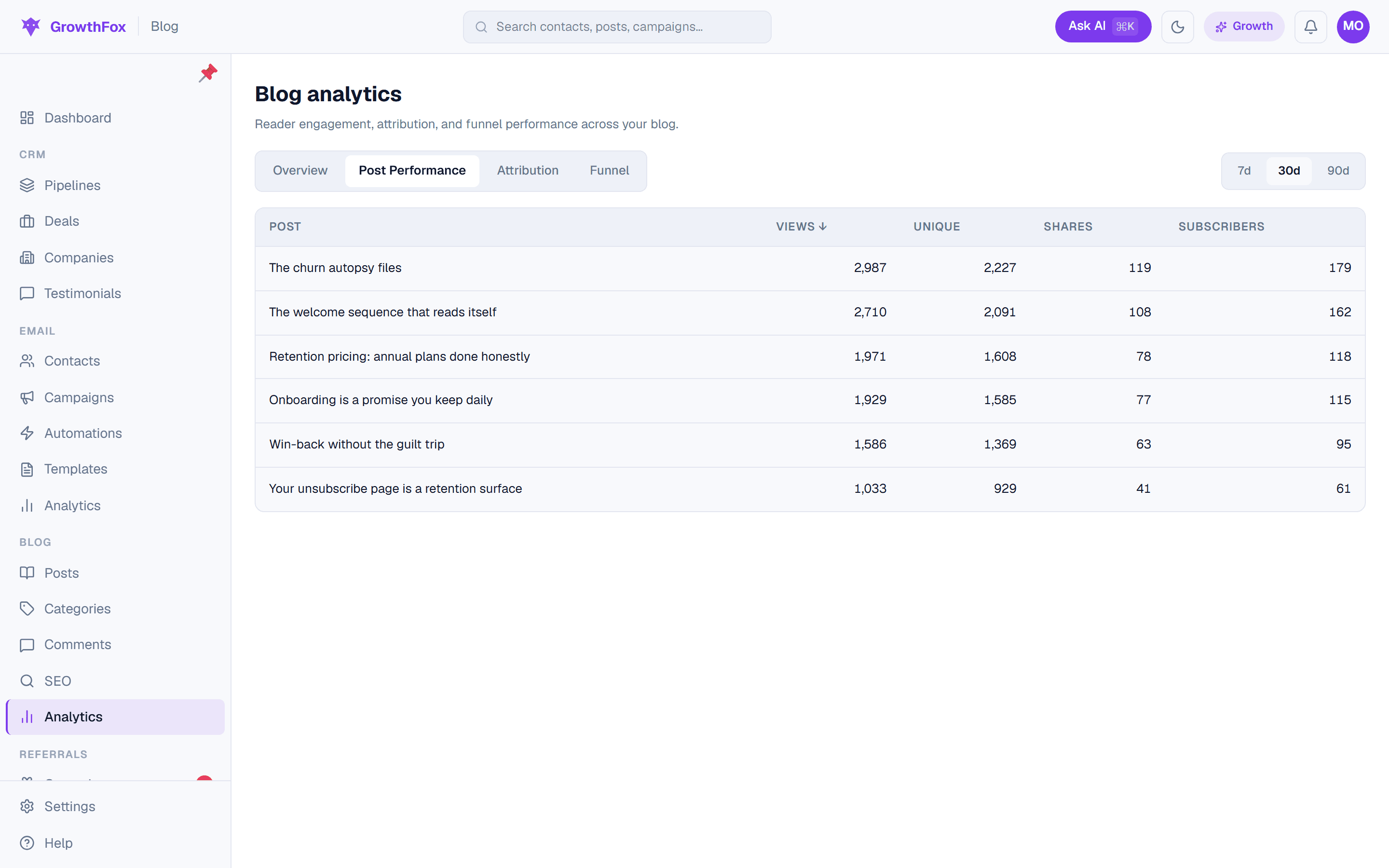Open 'Onboarding is a promise you keep daily' row
The image size is (1389, 868).
click(x=810, y=400)
